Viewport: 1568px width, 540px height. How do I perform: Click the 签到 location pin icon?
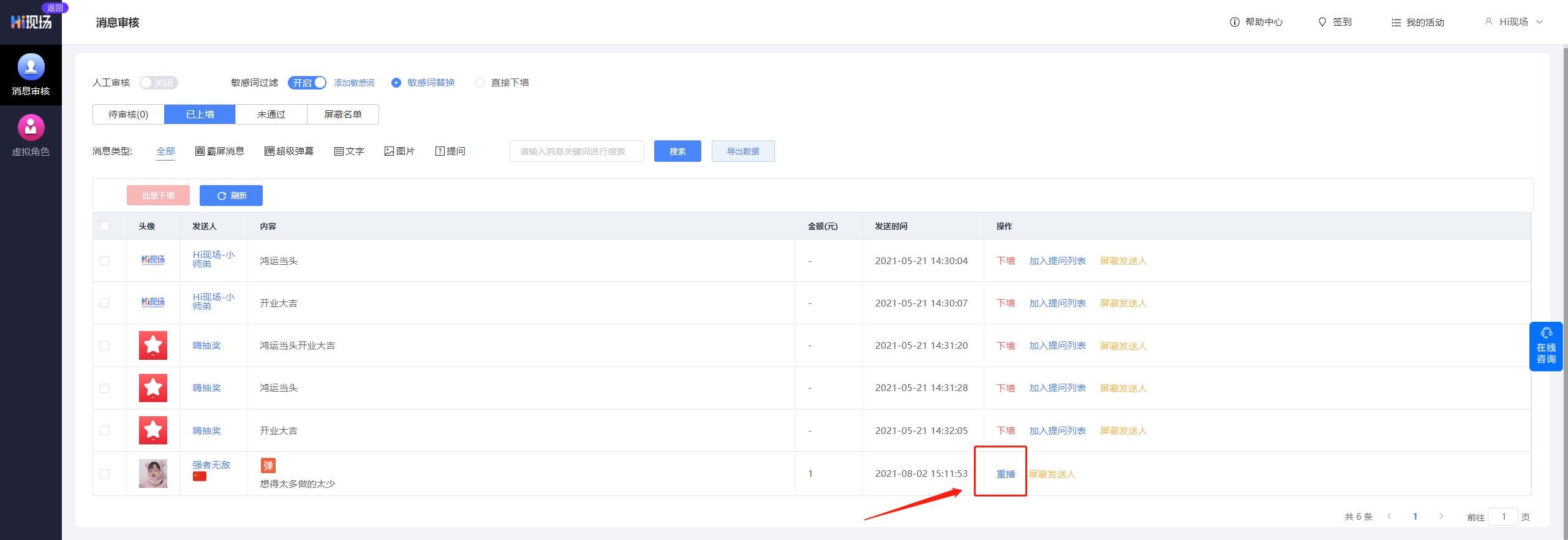pyautogui.click(x=1322, y=22)
